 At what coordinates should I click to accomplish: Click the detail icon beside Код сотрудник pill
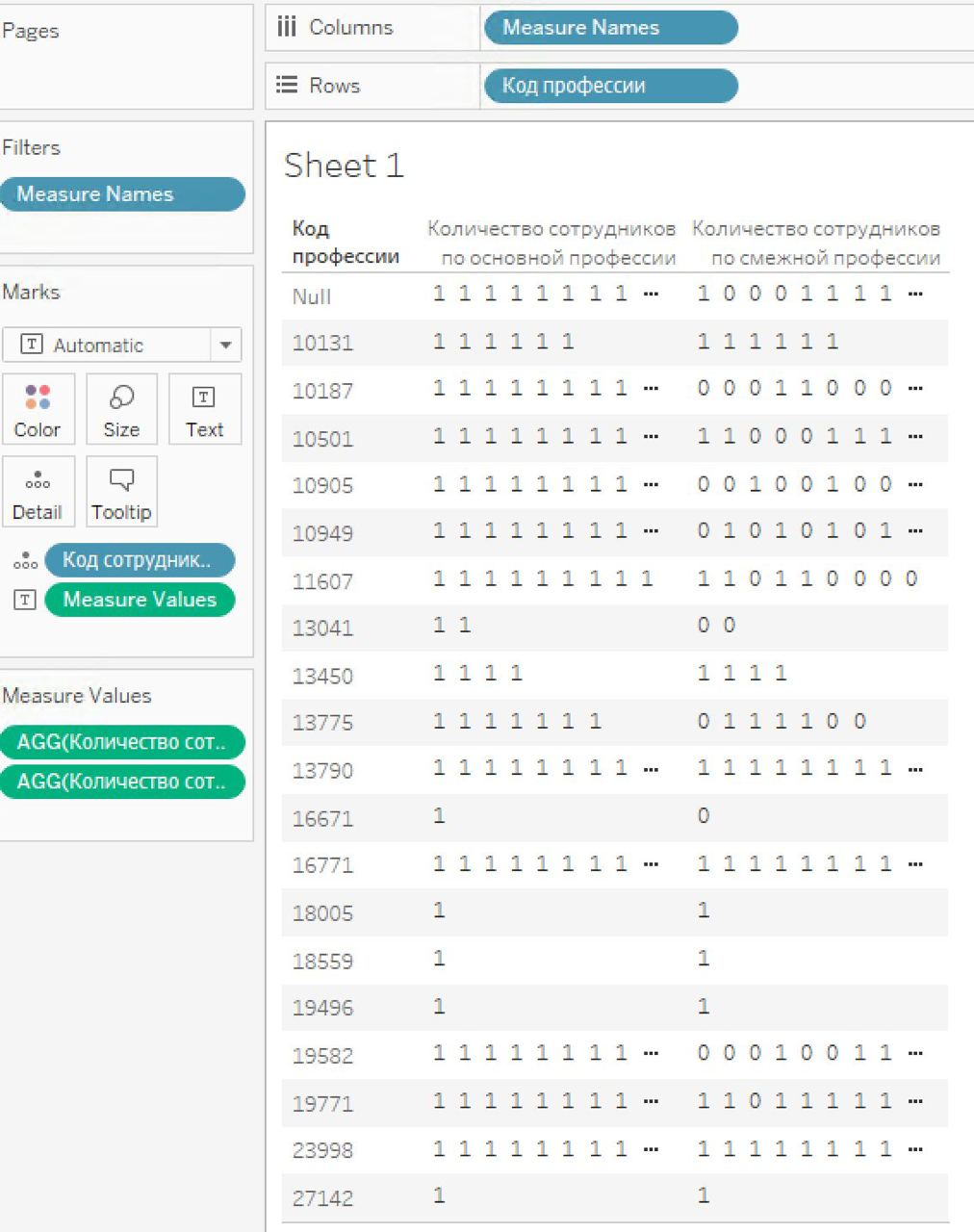26,560
